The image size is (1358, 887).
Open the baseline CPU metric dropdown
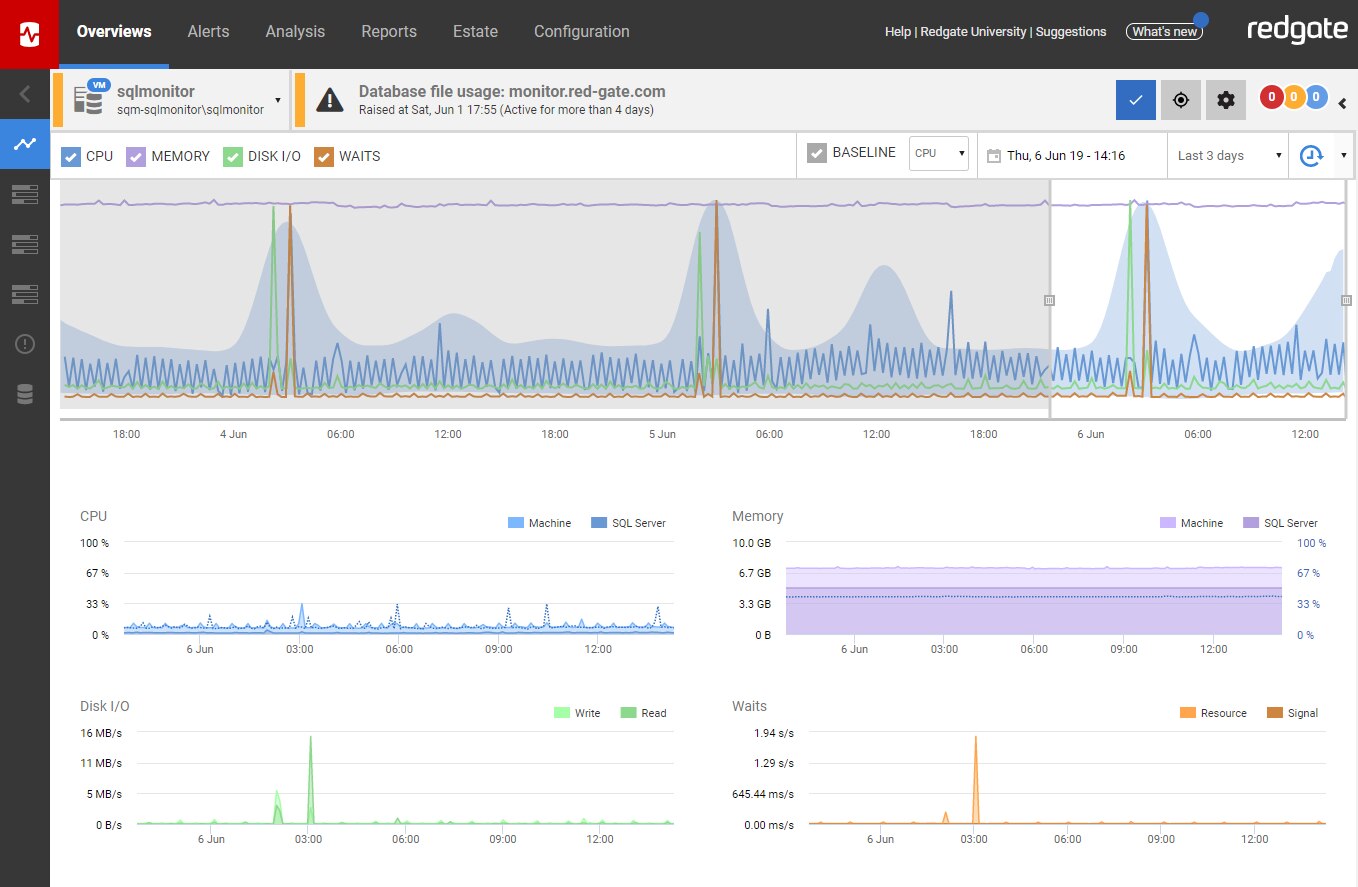click(x=938, y=153)
